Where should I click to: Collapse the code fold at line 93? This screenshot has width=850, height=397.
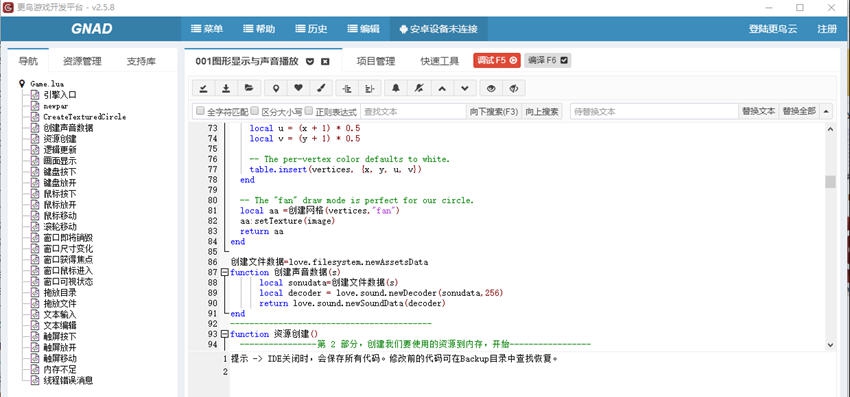coord(224,334)
